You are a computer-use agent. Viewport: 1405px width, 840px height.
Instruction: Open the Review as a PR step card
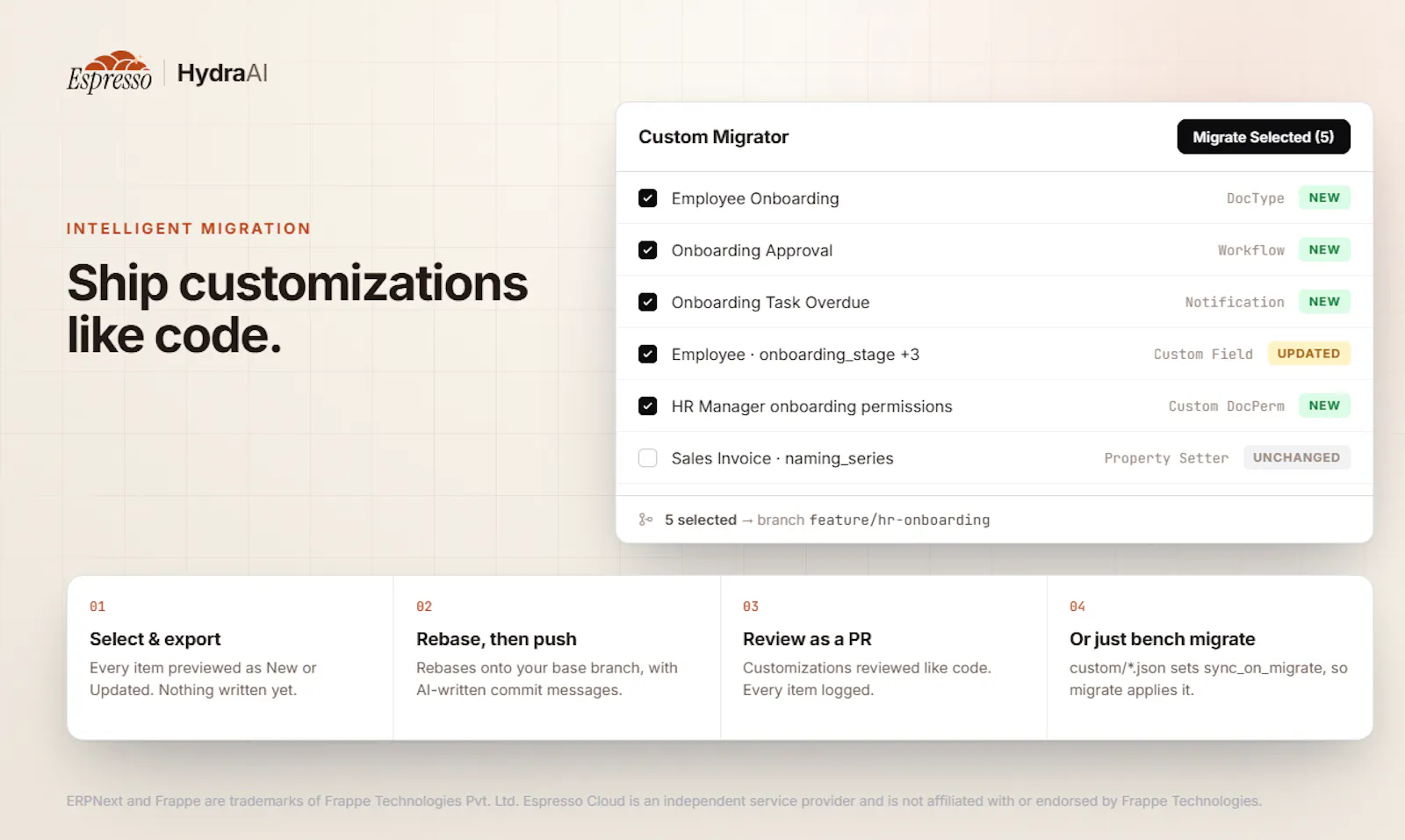pos(883,657)
